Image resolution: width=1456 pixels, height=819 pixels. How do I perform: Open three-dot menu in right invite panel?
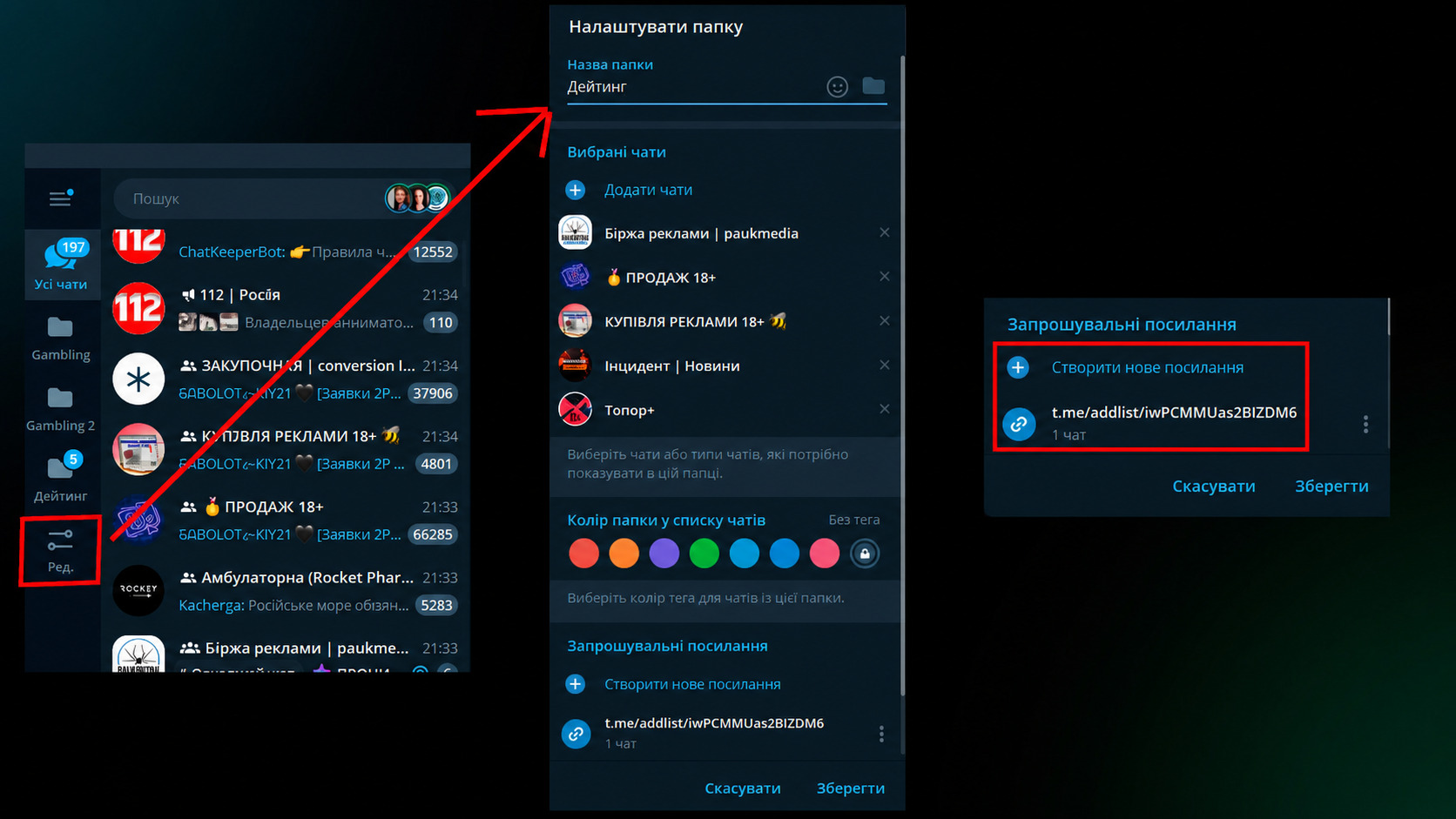[1365, 424]
